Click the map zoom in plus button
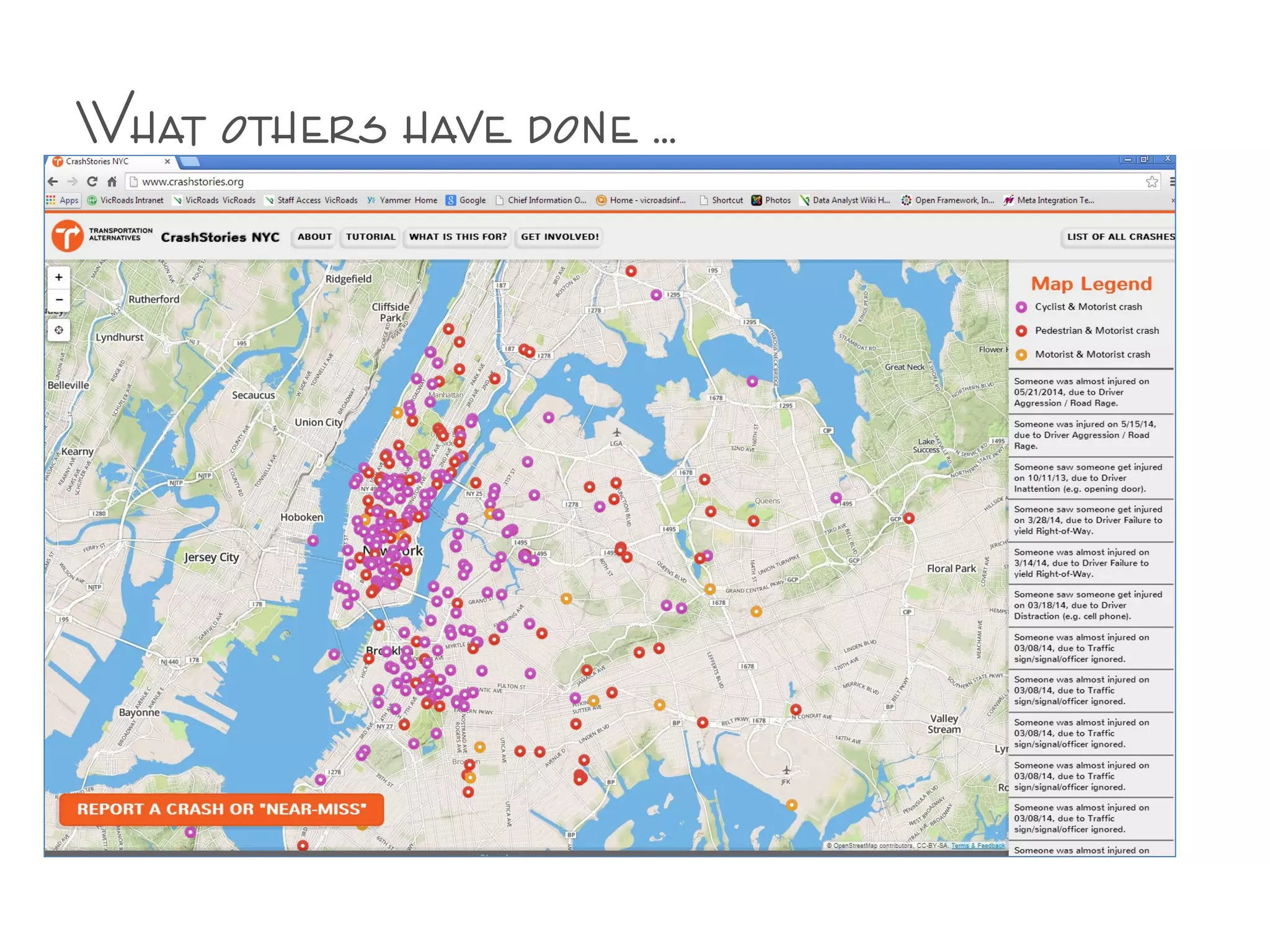This screenshot has height=952, width=1270. 59,277
